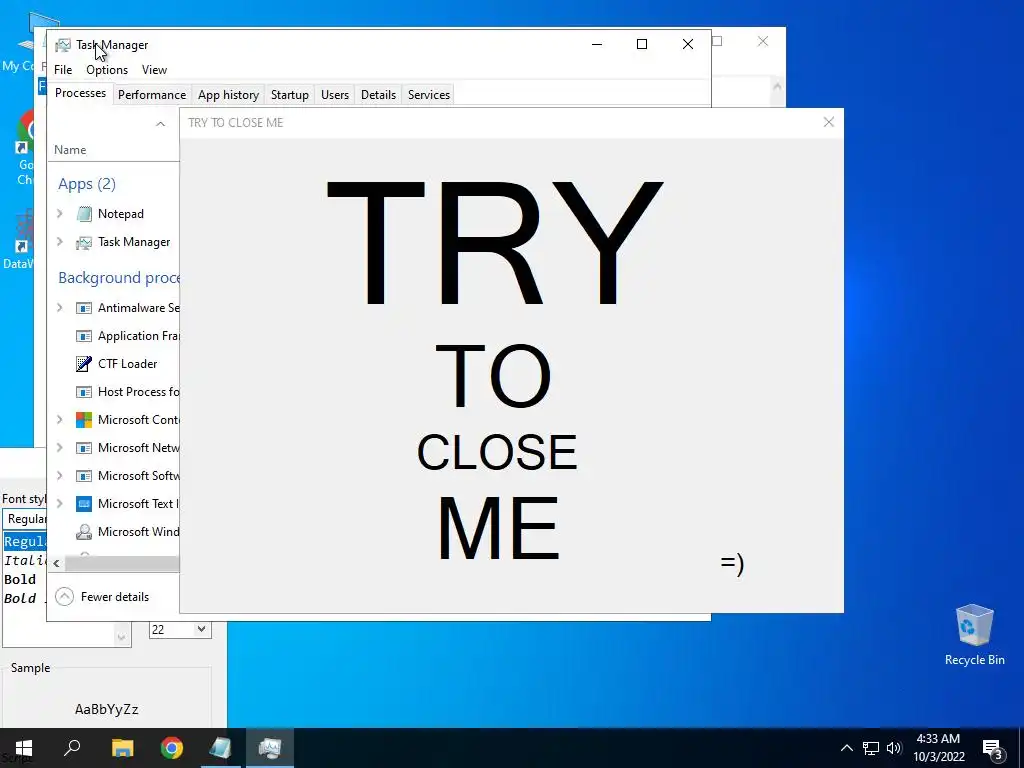The image size is (1024, 768).
Task: Launch Google Chrome from the taskbar
Action: pyautogui.click(x=172, y=748)
